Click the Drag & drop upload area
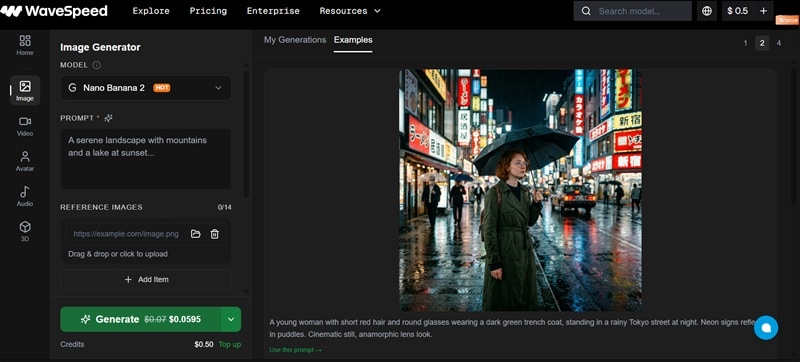The height and width of the screenshot is (362, 800). [x=118, y=254]
